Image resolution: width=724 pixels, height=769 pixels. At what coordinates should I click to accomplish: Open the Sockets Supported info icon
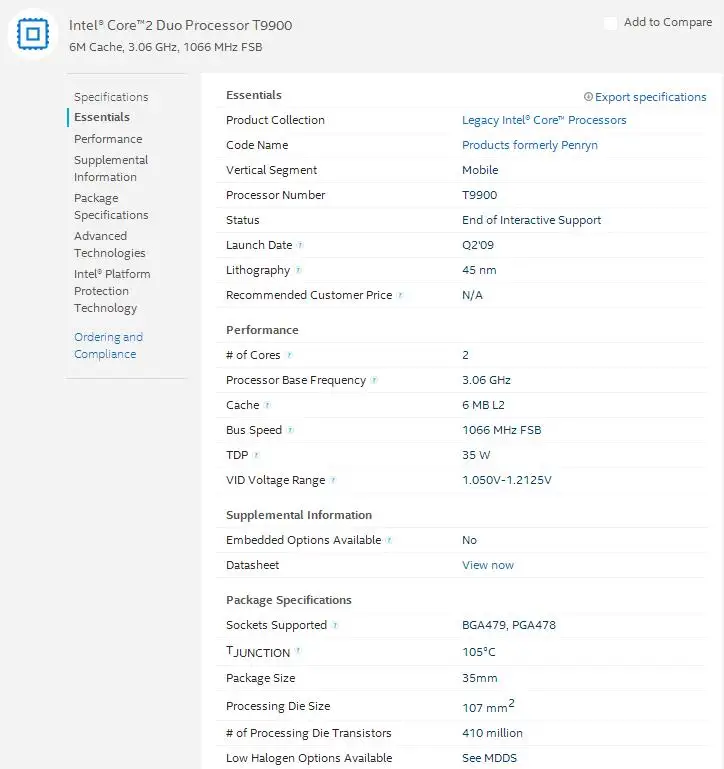pyautogui.click(x=335, y=625)
